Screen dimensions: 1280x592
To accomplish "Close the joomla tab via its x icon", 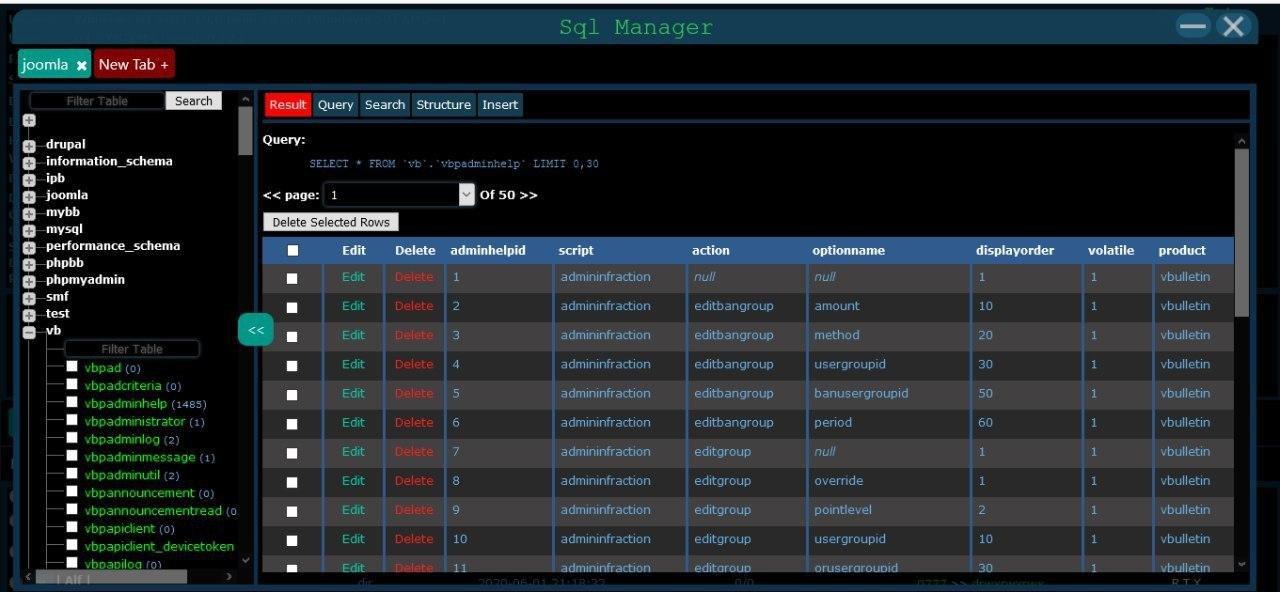I will coord(83,63).
